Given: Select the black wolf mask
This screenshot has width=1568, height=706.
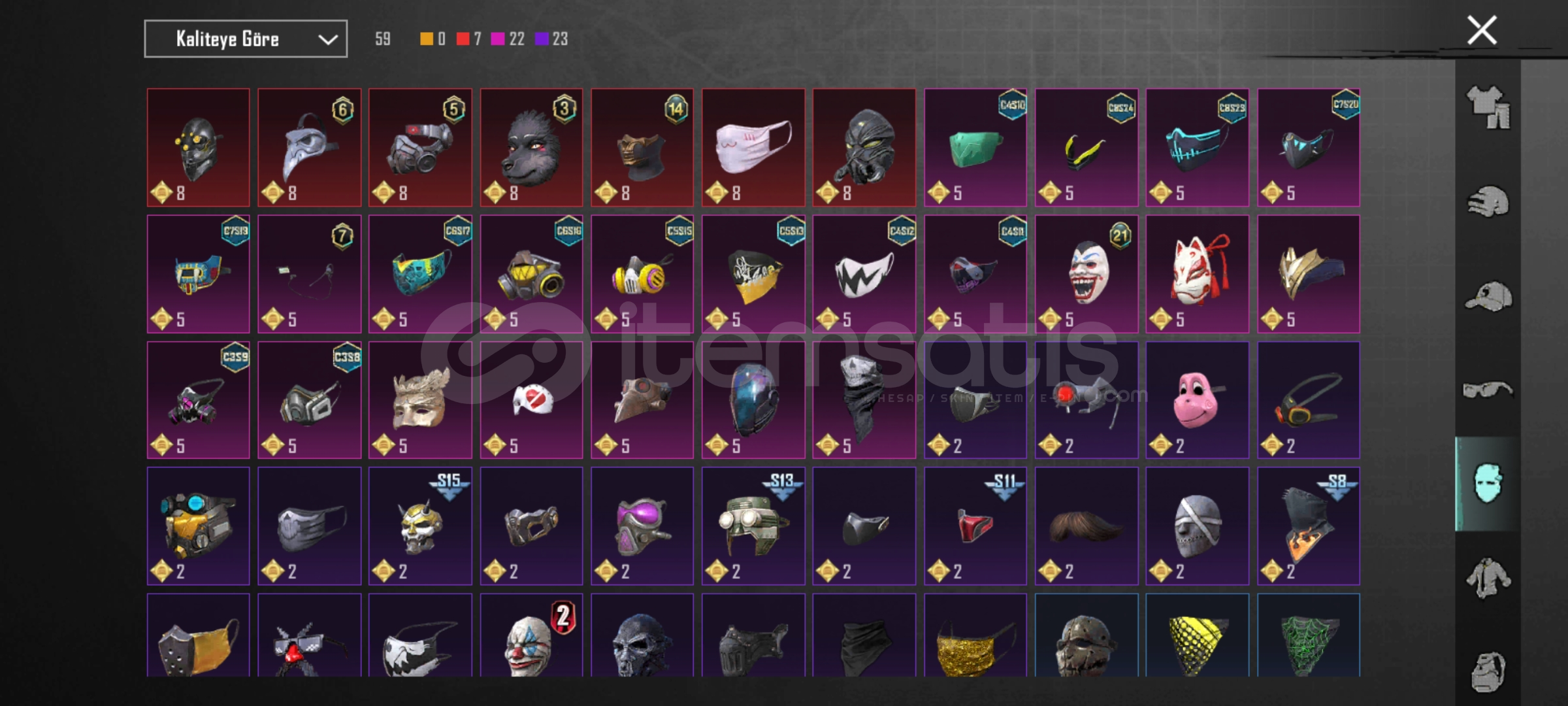Looking at the screenshot, I should click(531, 148).
